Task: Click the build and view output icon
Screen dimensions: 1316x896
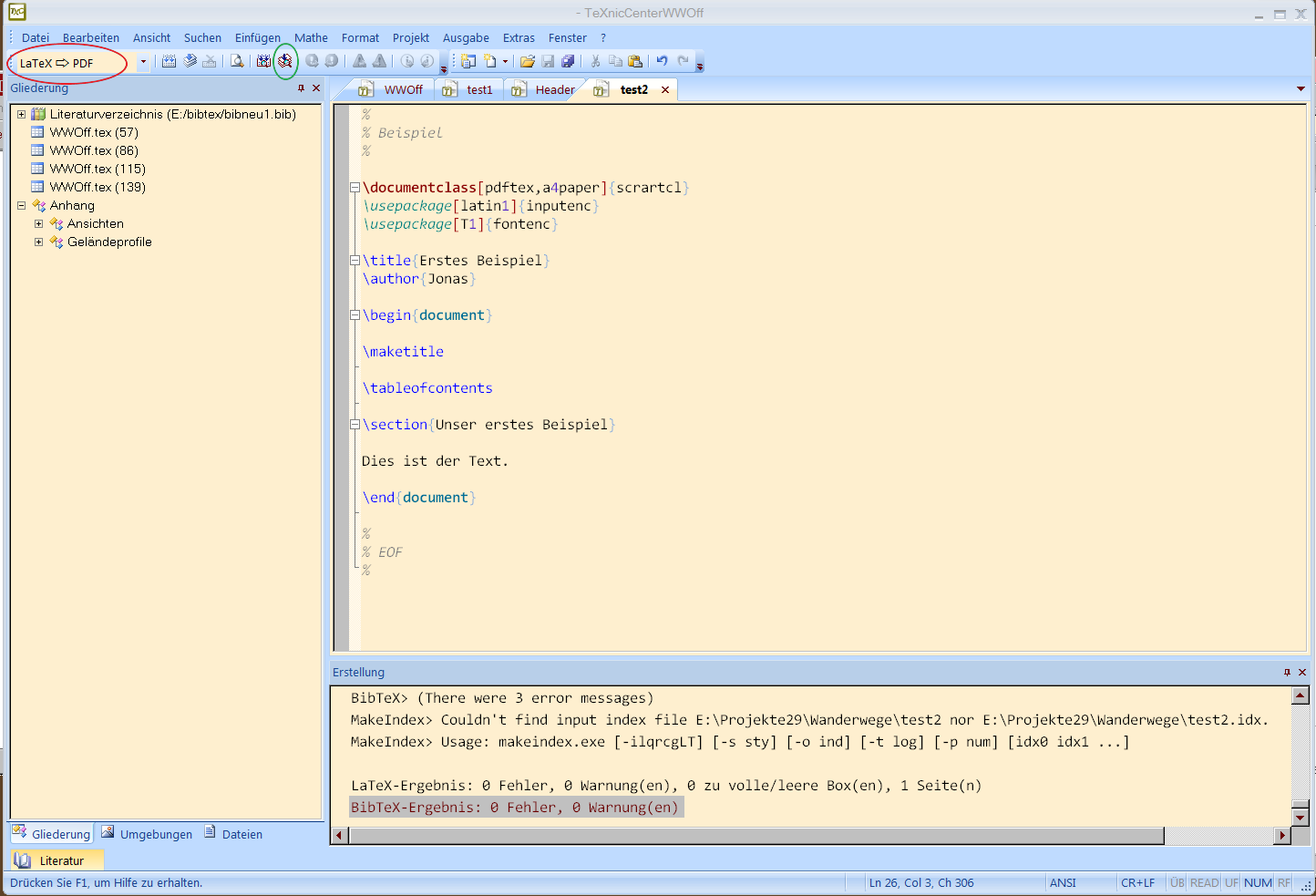Action: [x=285, y=61]
